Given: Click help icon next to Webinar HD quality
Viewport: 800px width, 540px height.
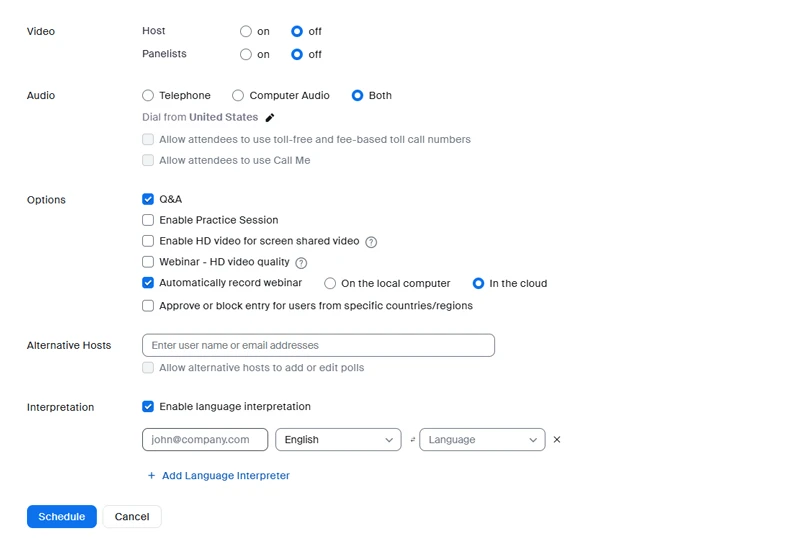Looking at the screenshot, I should (301, 263).
